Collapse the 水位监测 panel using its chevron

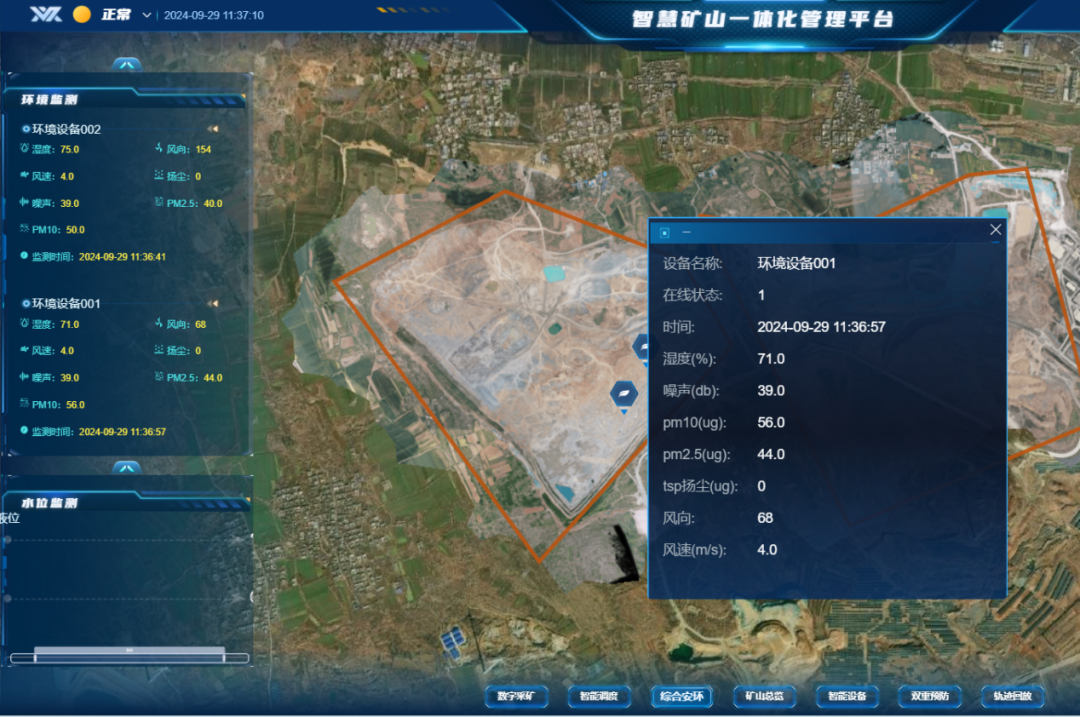tap(126, 468)
